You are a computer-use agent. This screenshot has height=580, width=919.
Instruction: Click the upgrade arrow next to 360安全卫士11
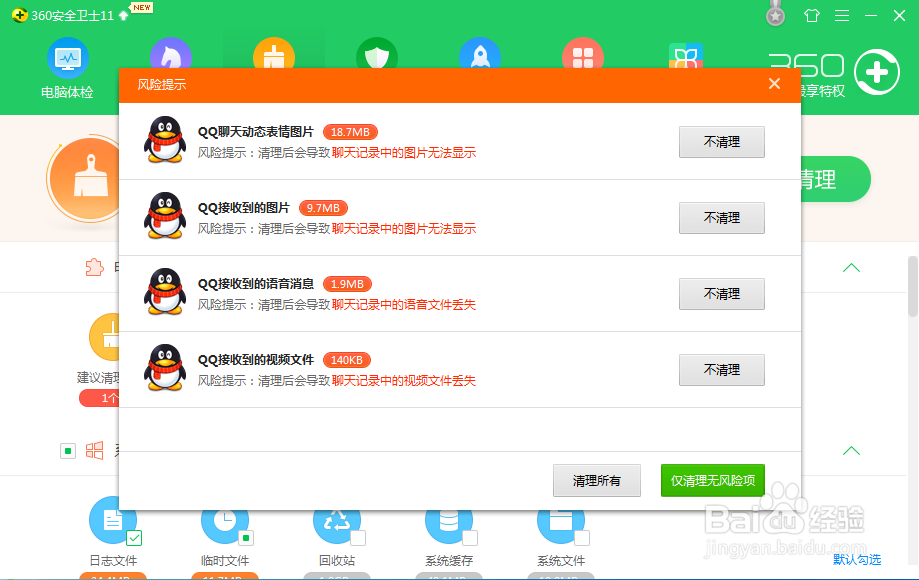coord(123,15)
